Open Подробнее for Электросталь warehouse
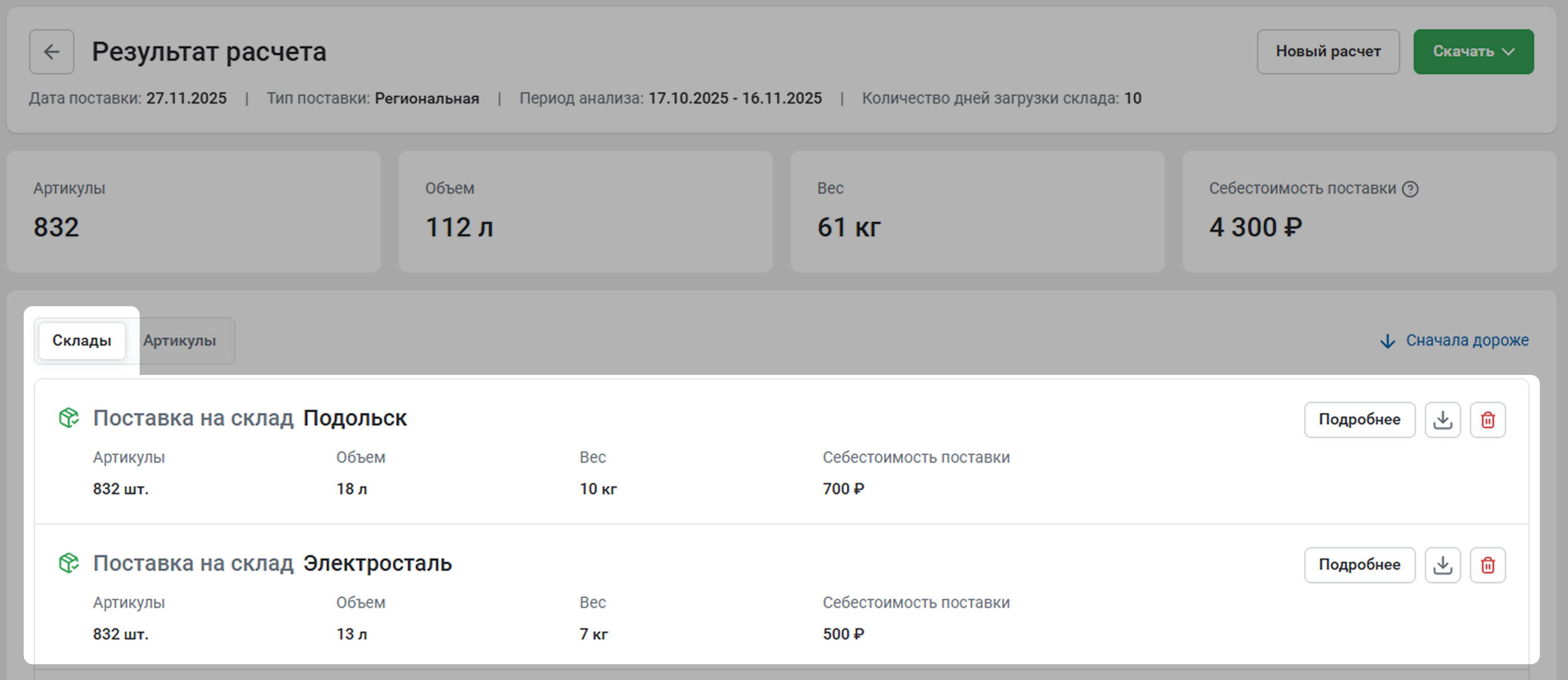 1358,565
